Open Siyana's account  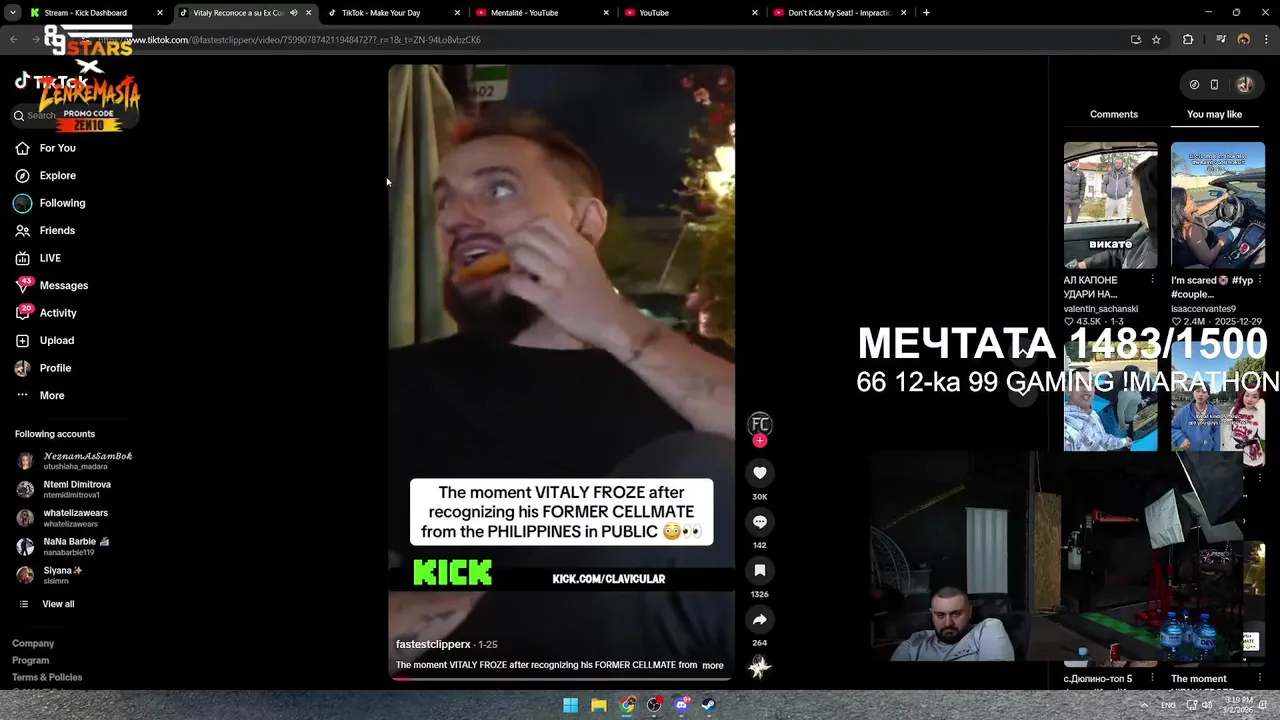click(x=50, y=575)
